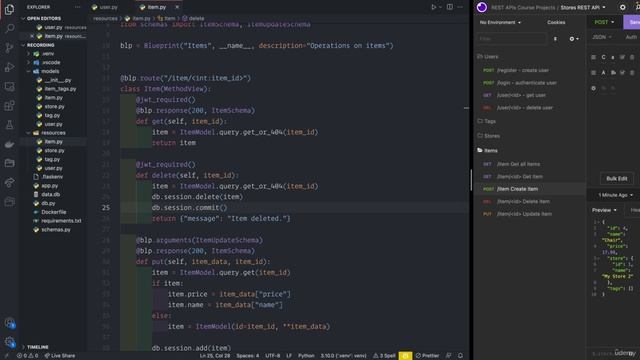This screenshot has height=360, width=640.
Task: Open requirements.txt in explorer
Action: click(x=61, y=221)
